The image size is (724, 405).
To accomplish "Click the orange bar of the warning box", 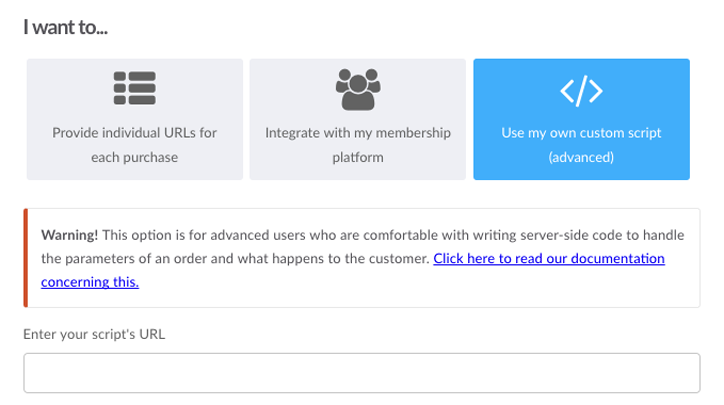I will tap(26, 258).
